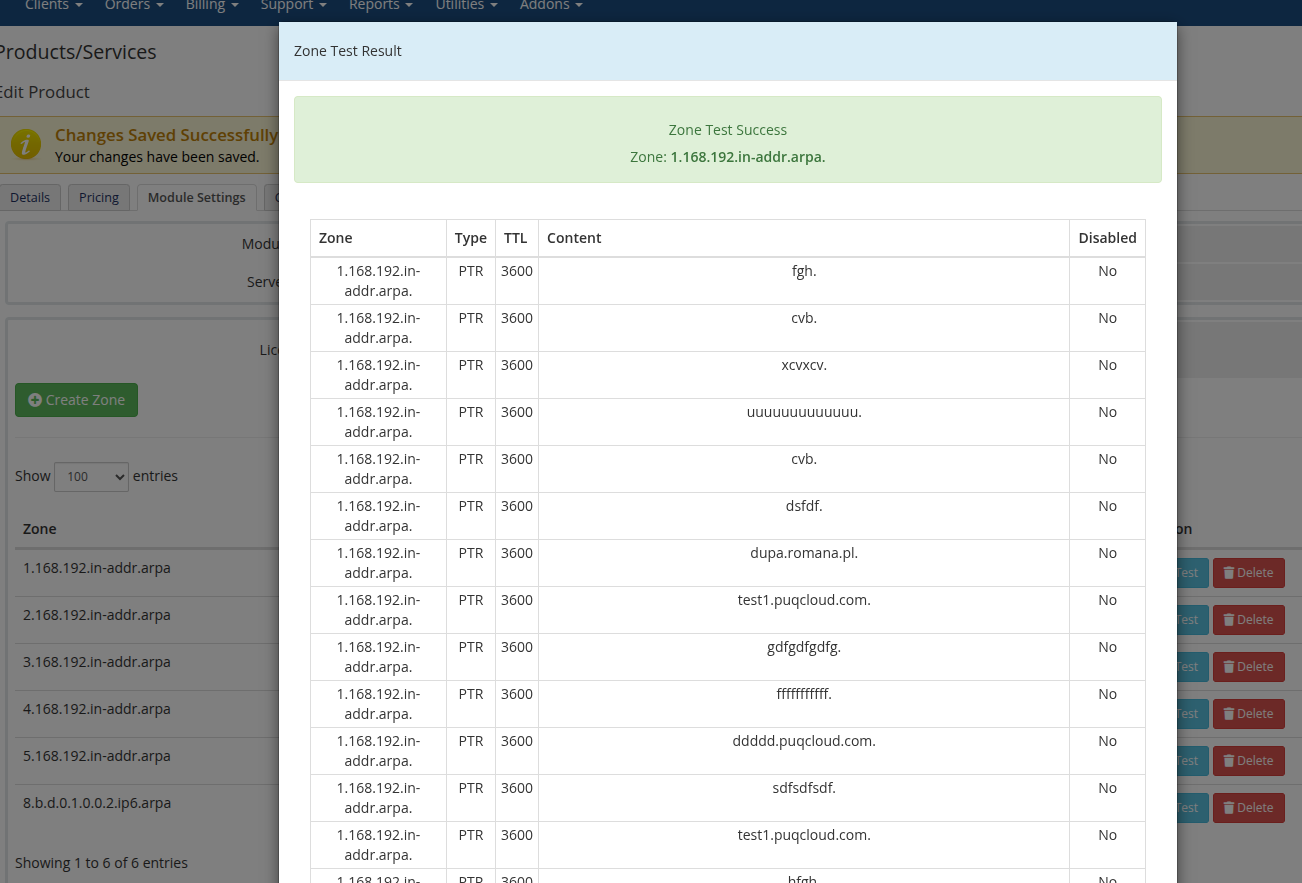1302x883 pixels.
Task: Click the 'fgh.' content cell
Action: click(x=804, y=281)
